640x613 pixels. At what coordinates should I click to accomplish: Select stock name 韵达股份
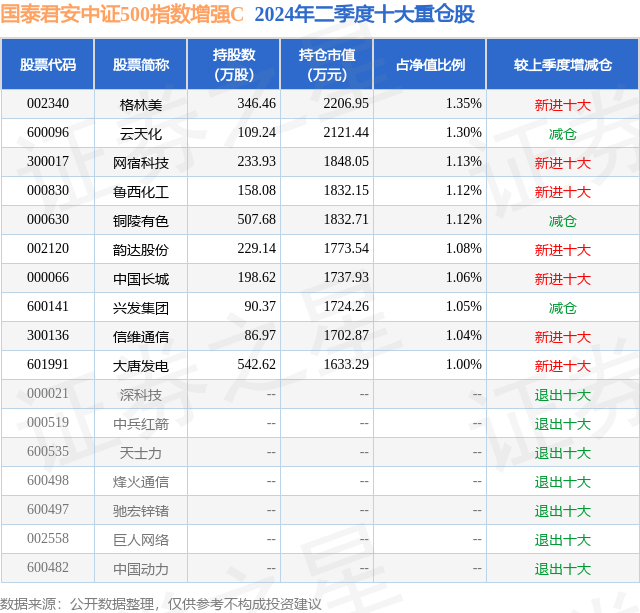[141, 250]
